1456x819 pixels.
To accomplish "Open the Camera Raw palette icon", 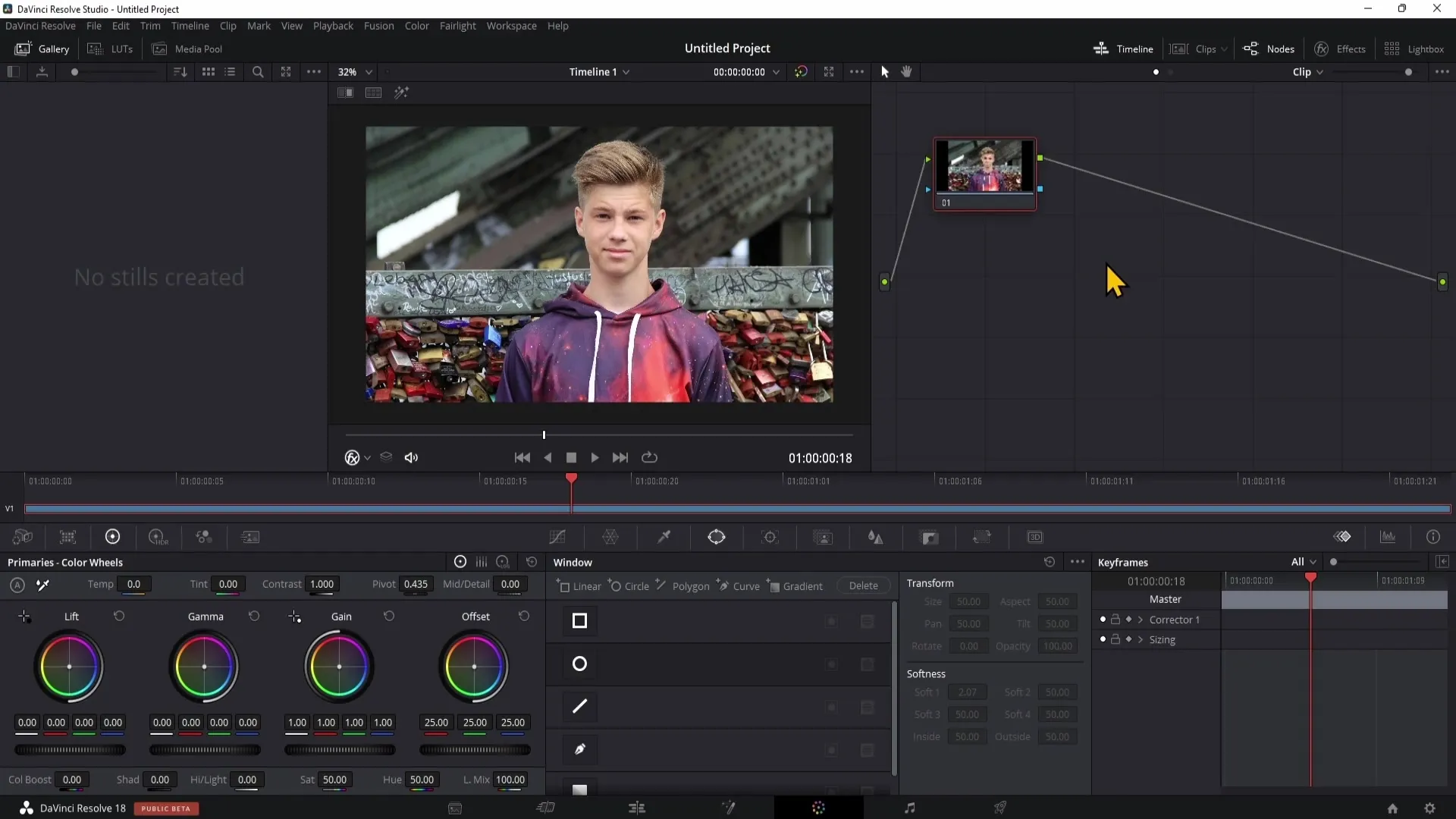I will coord(23,537).
